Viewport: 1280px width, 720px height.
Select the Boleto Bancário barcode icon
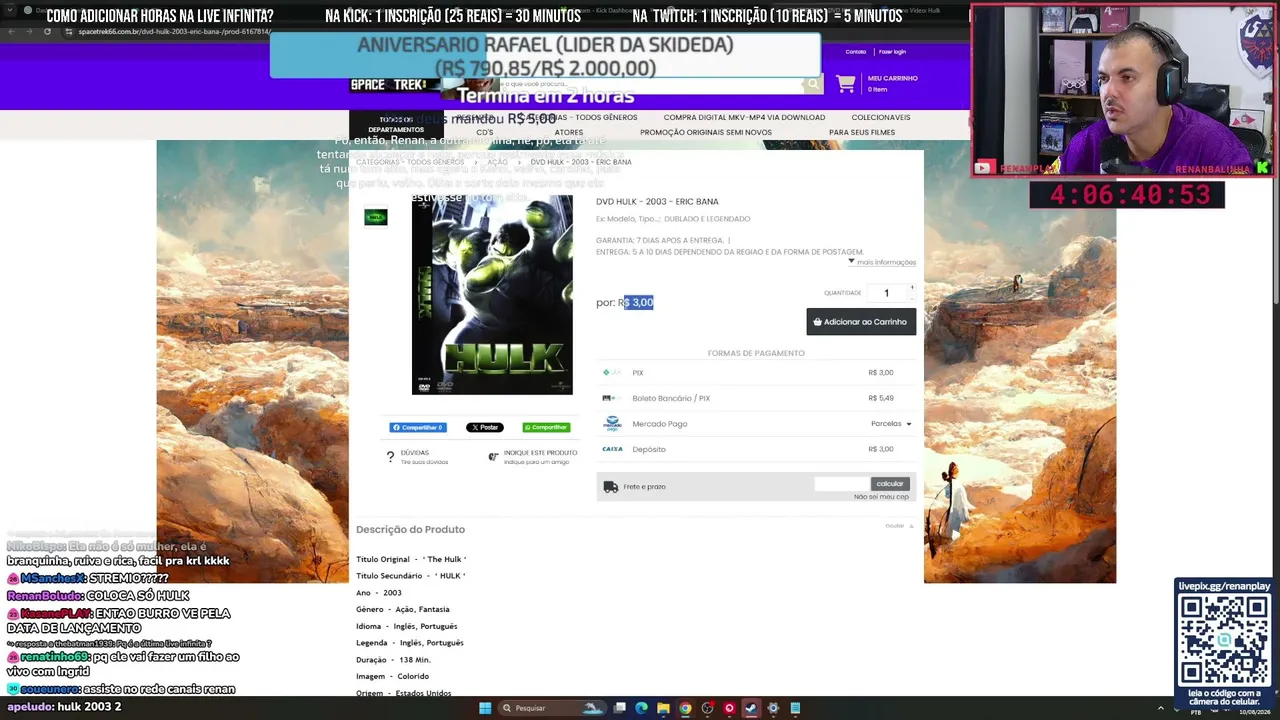[611, 398]
